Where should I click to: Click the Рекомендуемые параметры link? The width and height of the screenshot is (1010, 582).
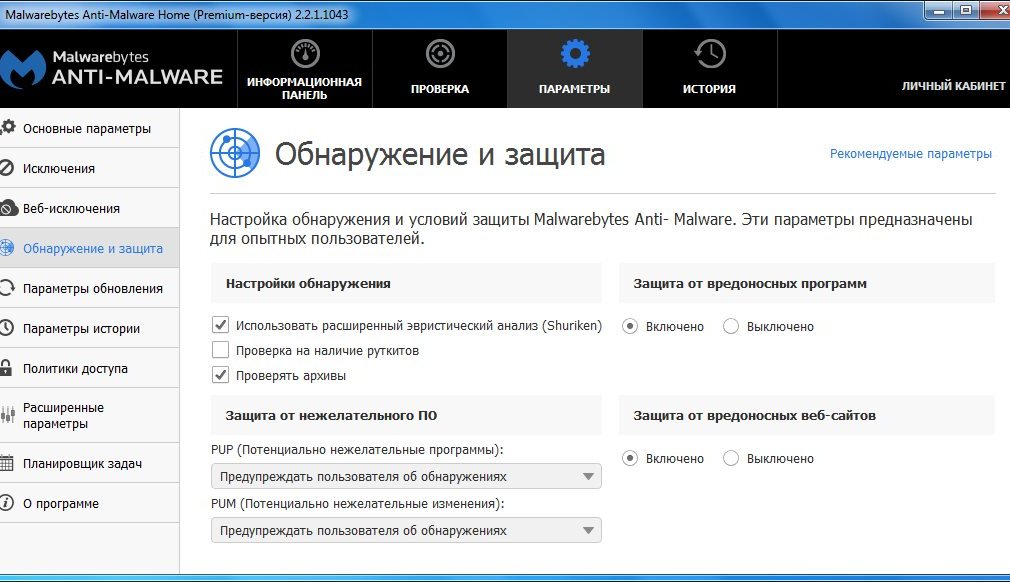[x=910, y=154]
